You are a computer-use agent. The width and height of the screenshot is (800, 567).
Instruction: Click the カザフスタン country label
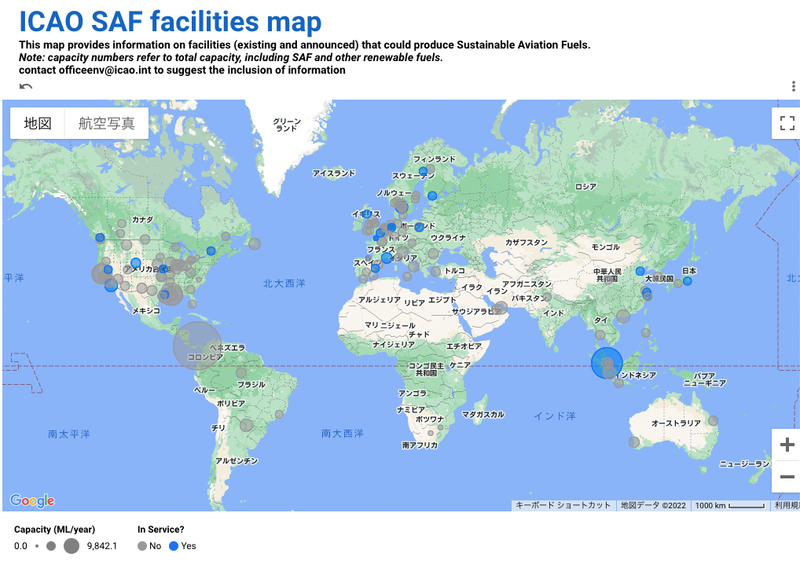pyautogui.click(x=527, y=242)
